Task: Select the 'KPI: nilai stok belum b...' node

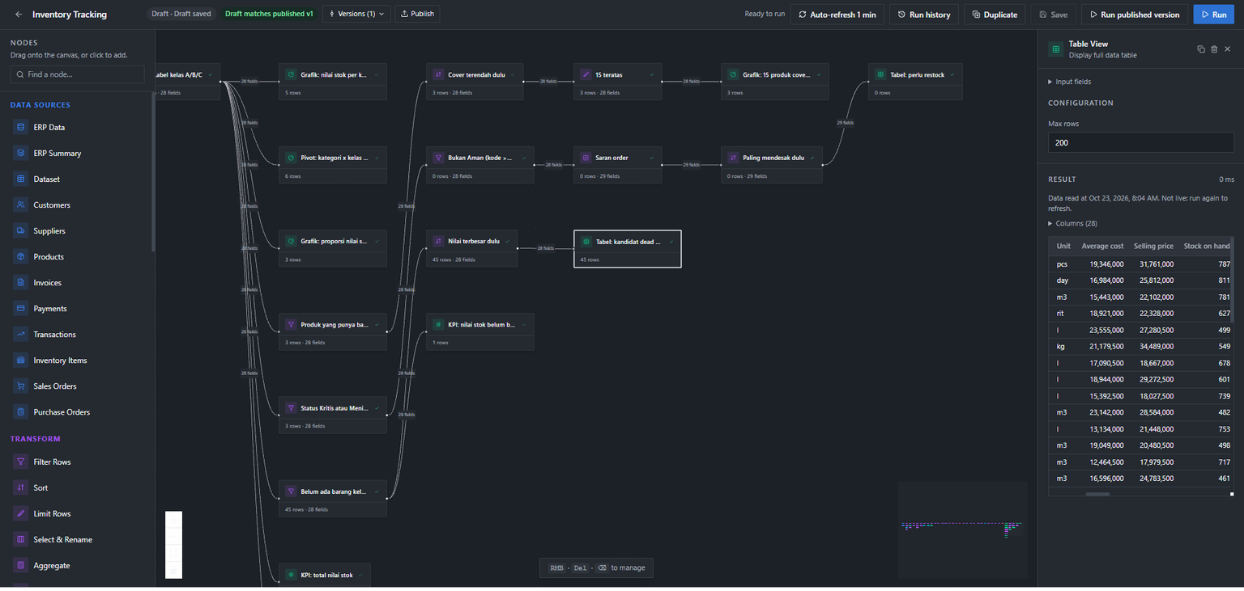Action: pyautogui.click(x=480, y=332)
